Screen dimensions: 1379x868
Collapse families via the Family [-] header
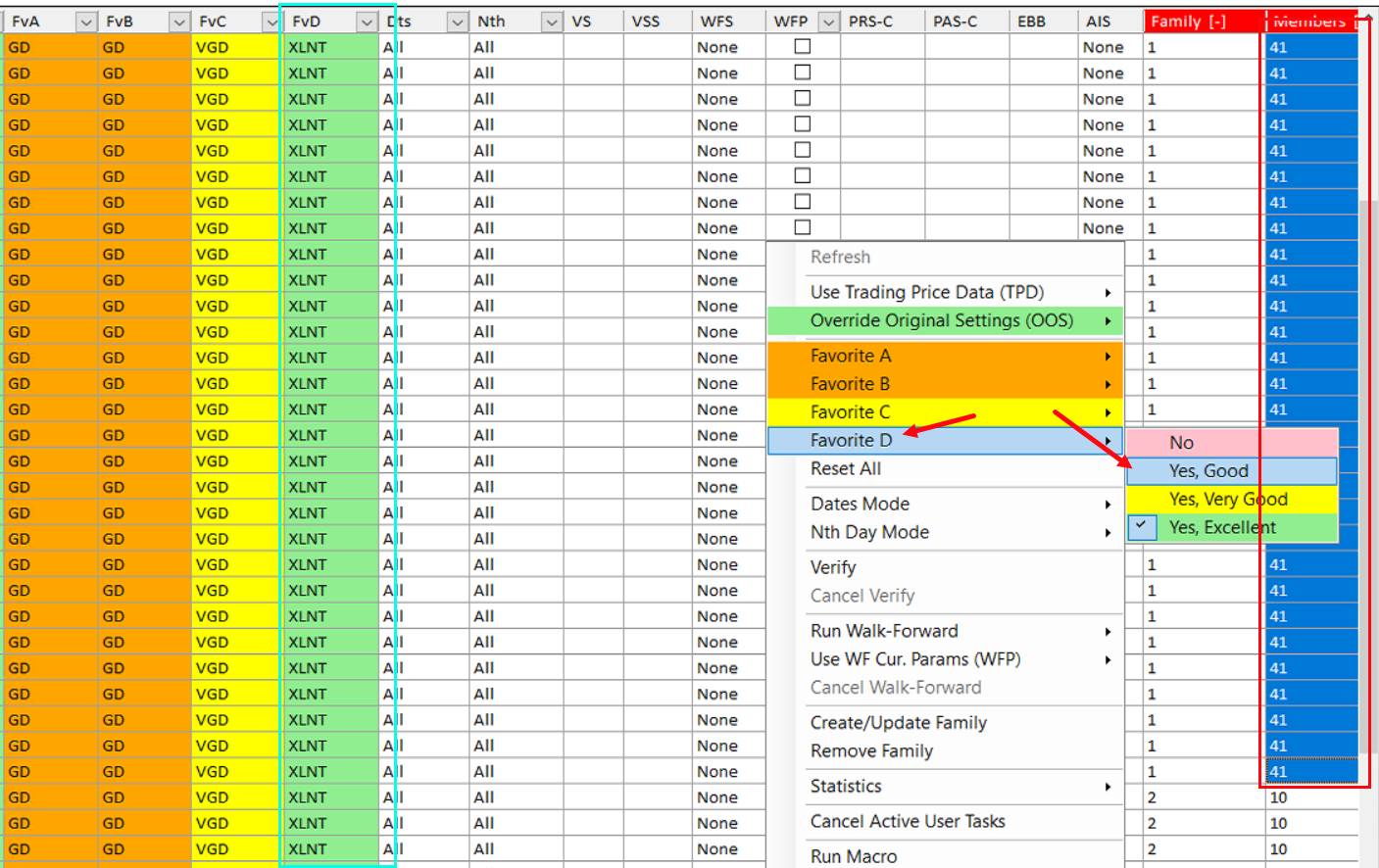[1188, 22]
